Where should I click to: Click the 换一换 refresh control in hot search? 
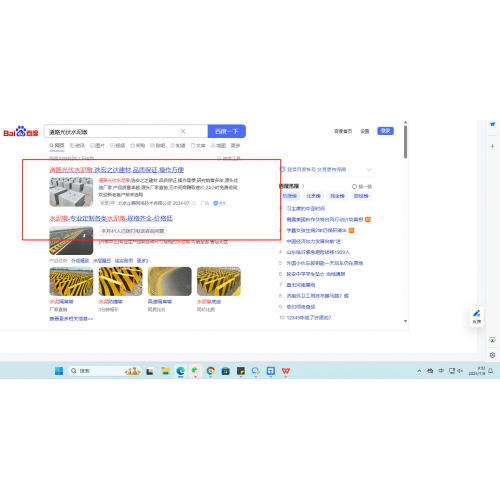(x=362, y=186)
